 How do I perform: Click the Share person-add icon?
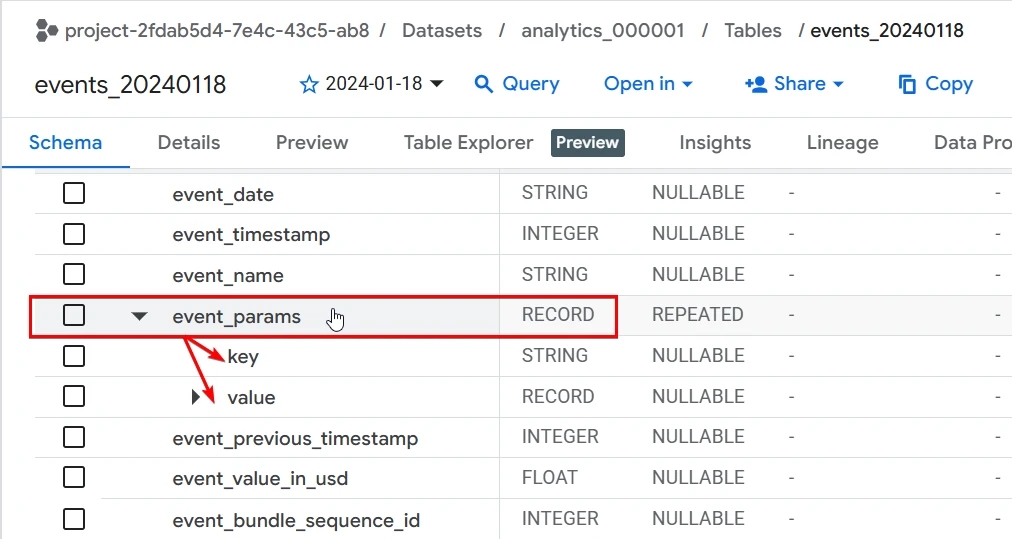pyautogui.click(x=756, y=84)
